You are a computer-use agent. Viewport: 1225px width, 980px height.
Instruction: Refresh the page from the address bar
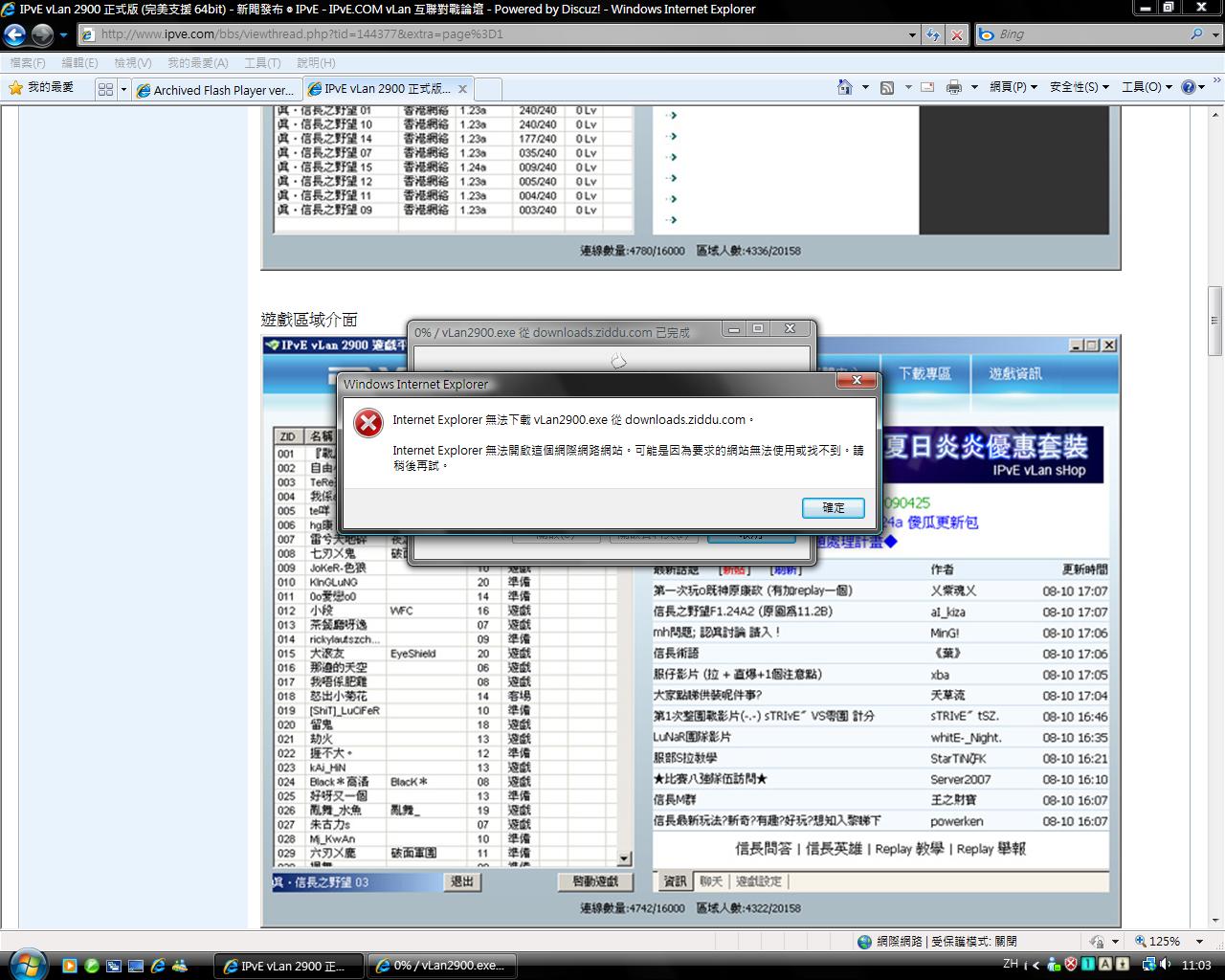933,34
